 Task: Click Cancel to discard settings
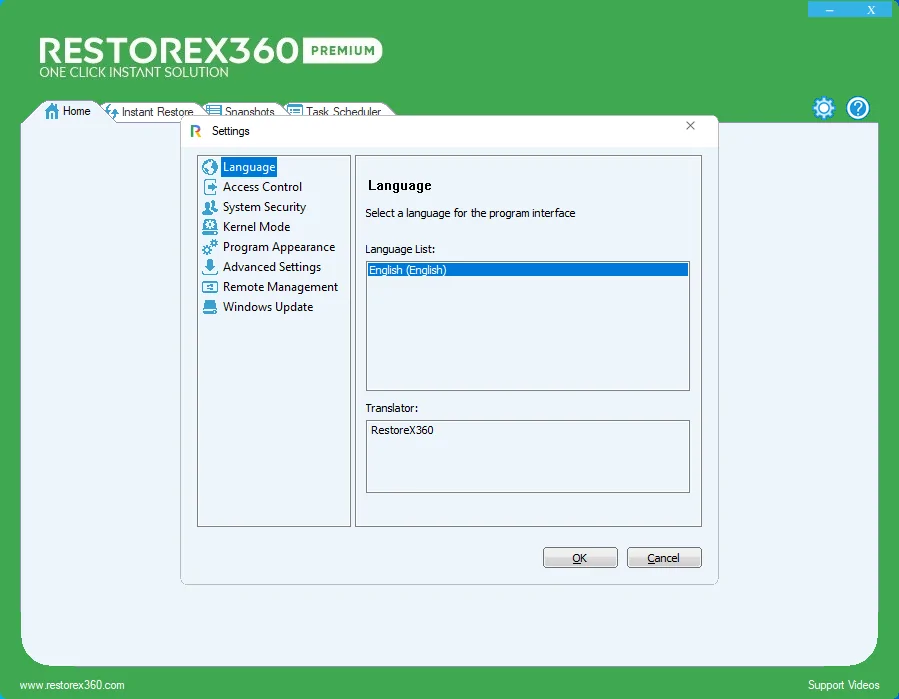(664, 558)
